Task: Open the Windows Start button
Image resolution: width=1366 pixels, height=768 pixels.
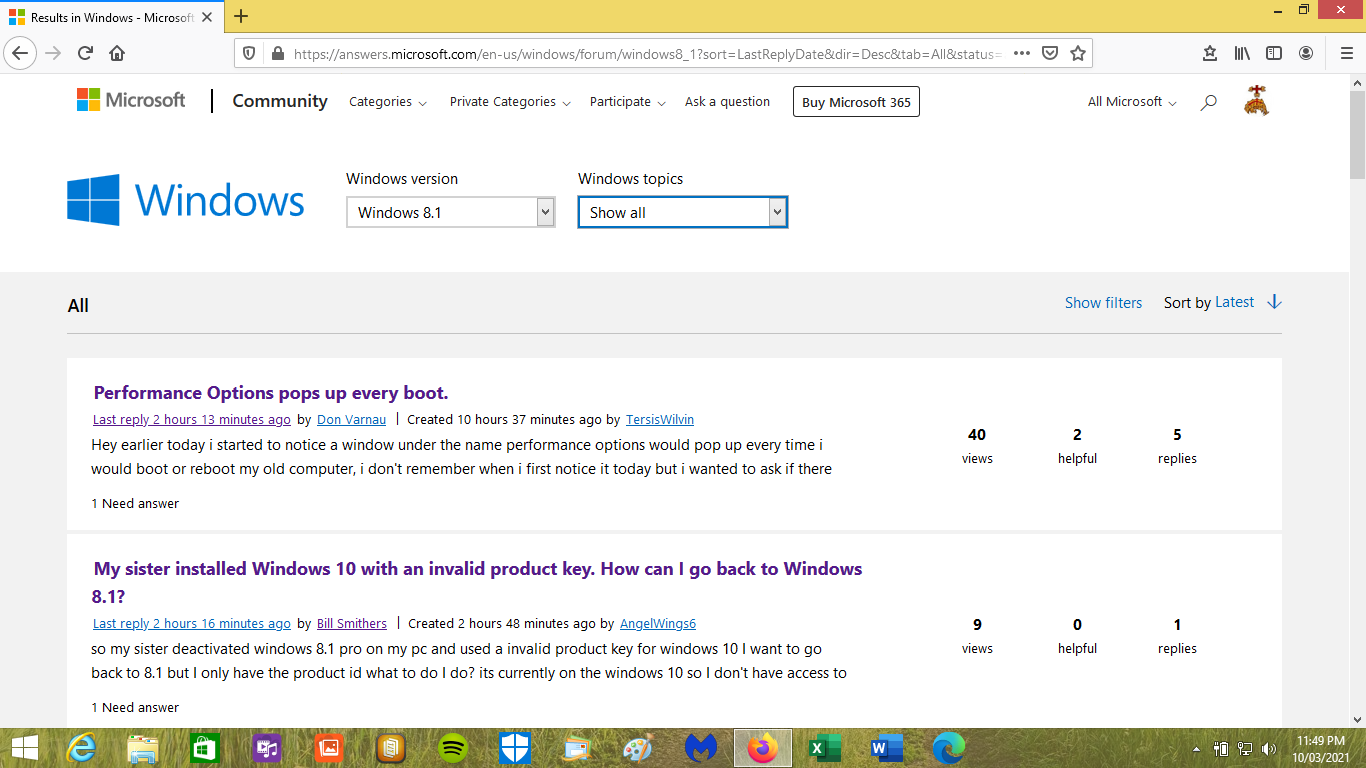Action: [x=24, y=748]
